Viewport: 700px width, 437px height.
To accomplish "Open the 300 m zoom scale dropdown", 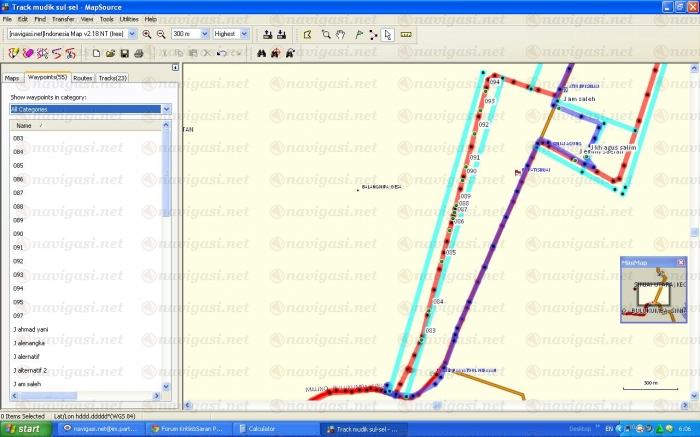I will [x=204, y=33].
